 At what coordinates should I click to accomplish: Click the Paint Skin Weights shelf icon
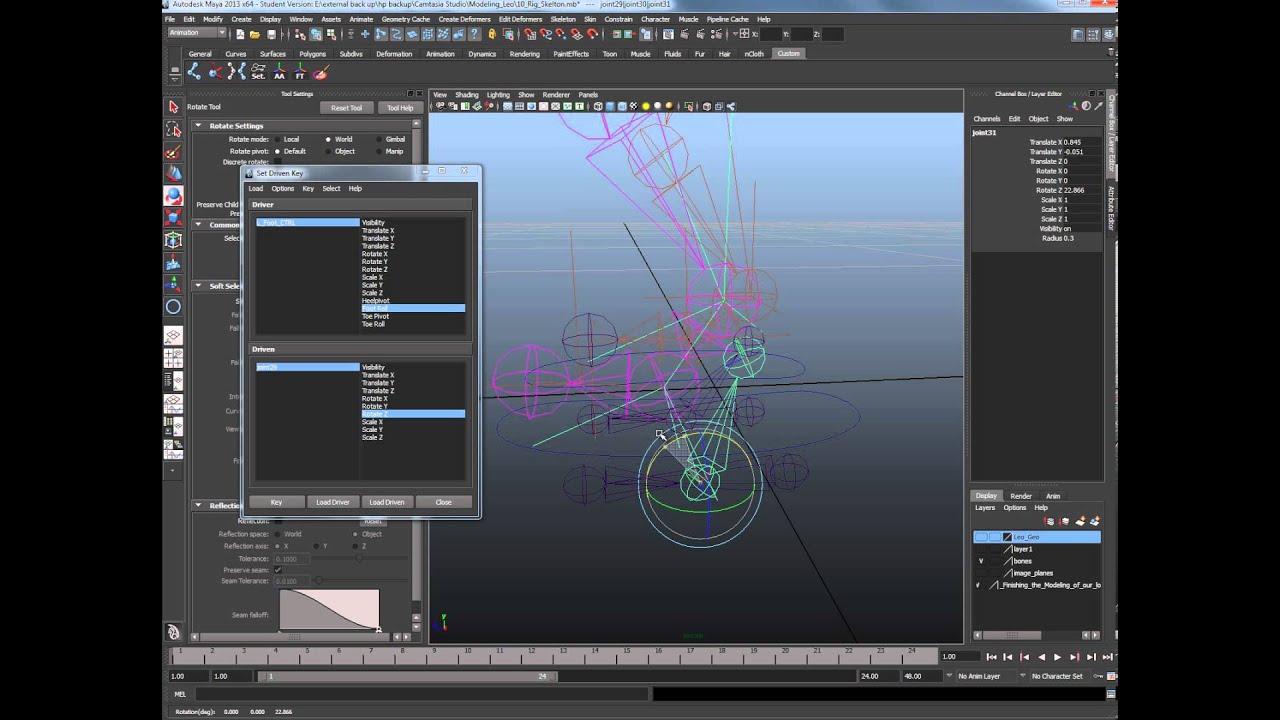point(321,72)
